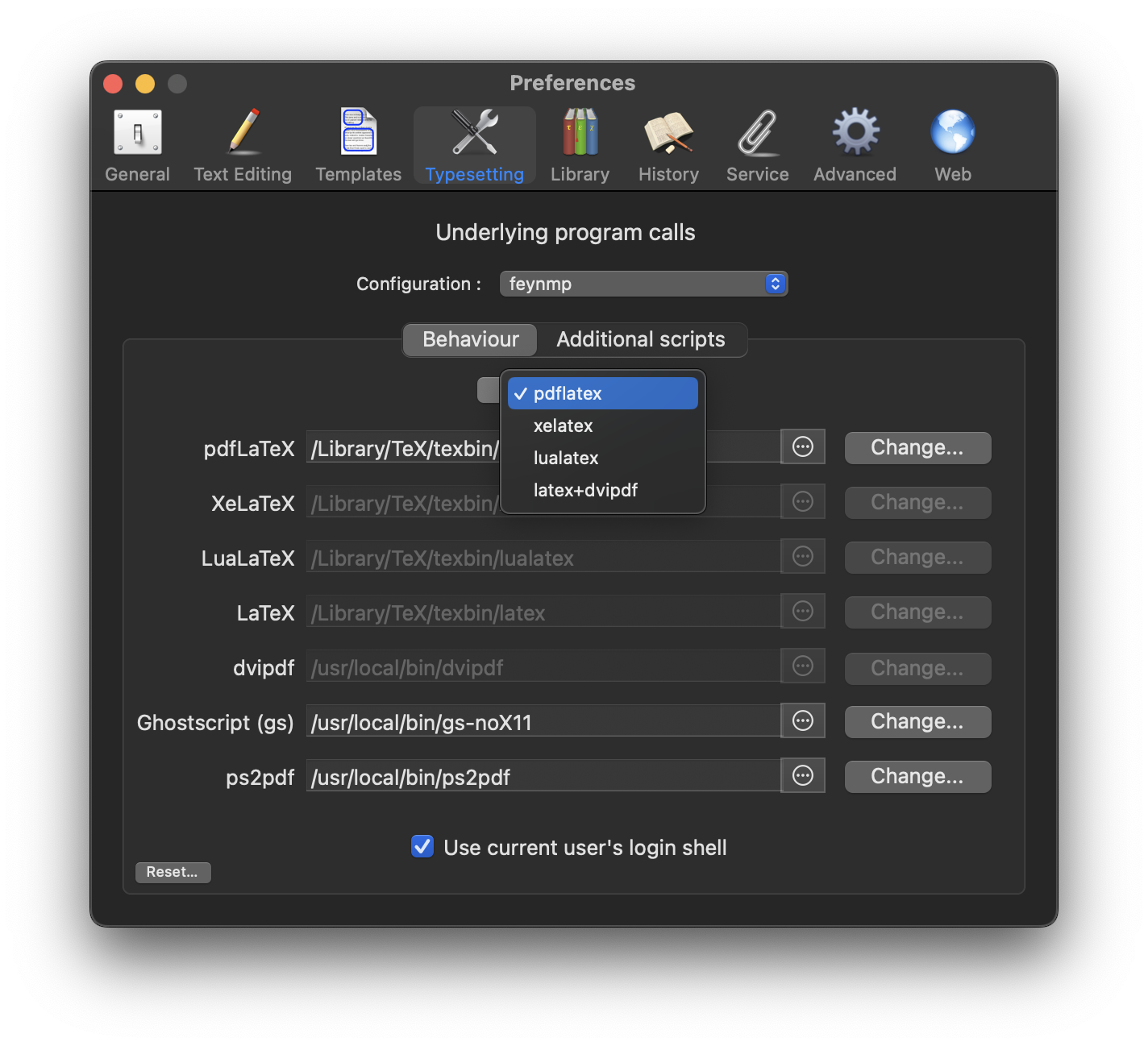Image resolution: width=1148 pixels, height=1046 pixels.
Task: Switch to Text Editing preferences
Action: coord(242,143)
